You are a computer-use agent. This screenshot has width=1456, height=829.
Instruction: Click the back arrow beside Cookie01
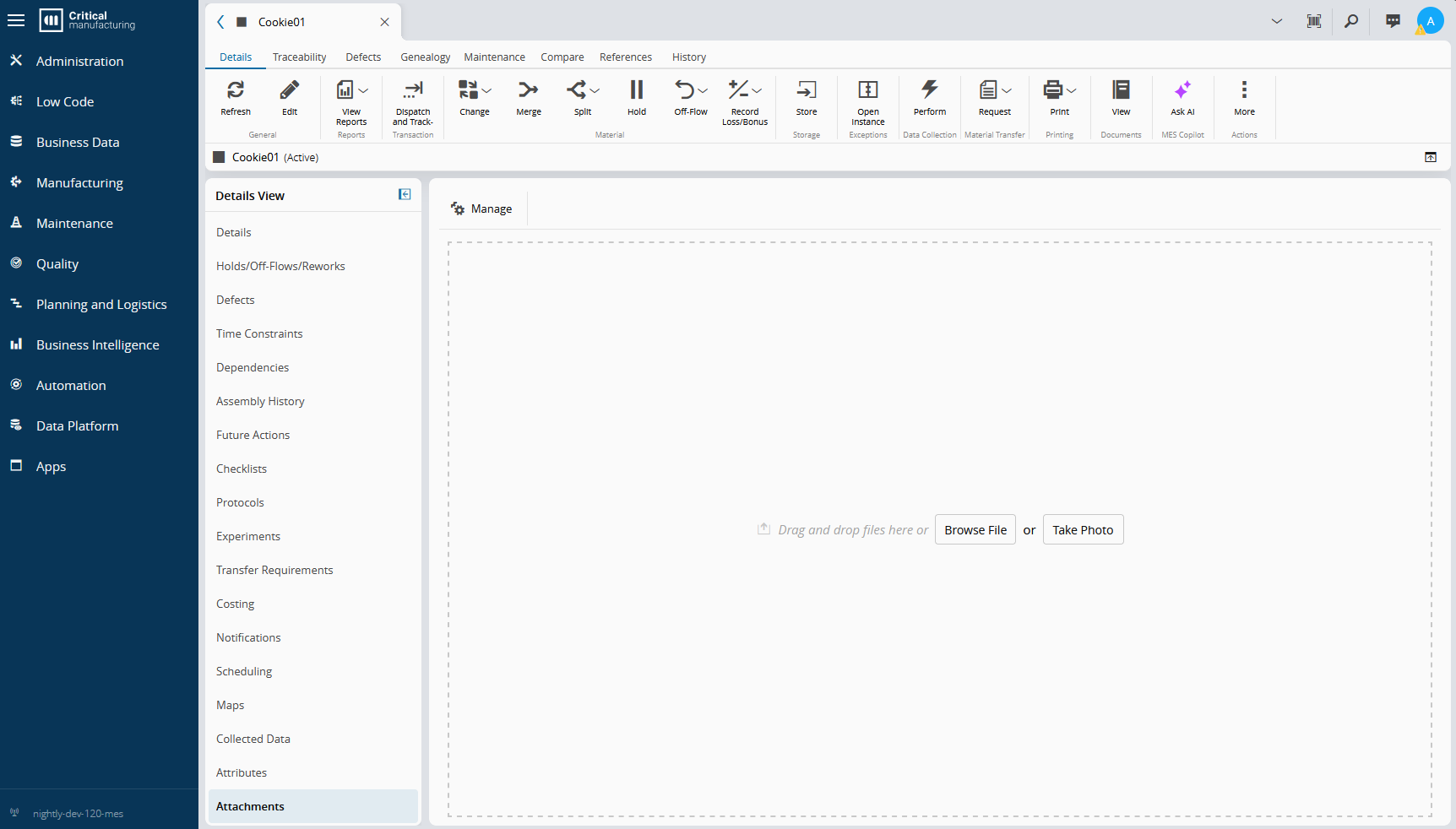[220, 22]
